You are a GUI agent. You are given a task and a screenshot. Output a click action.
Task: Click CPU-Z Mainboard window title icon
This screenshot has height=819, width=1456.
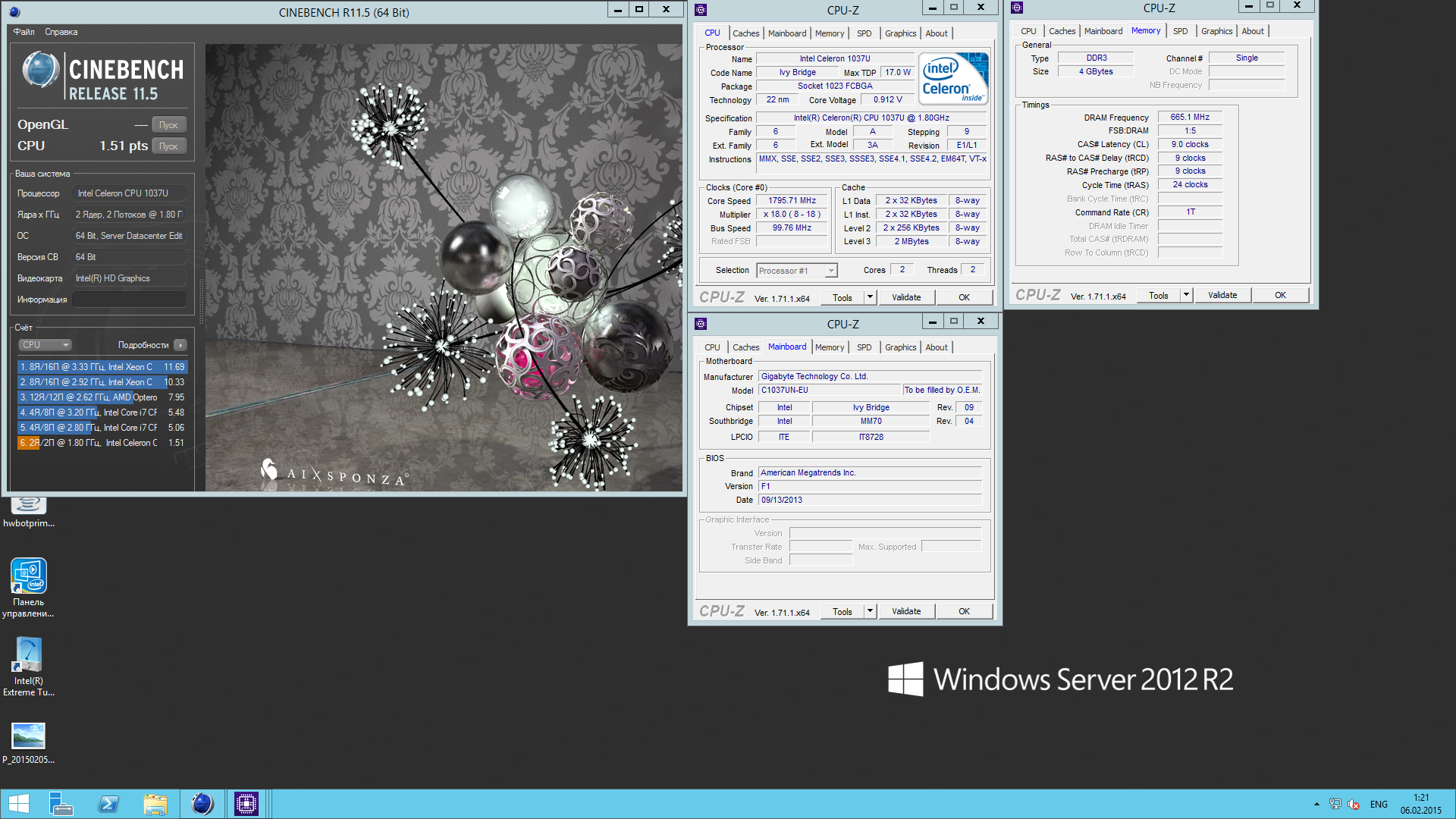[x=701, y=324]
